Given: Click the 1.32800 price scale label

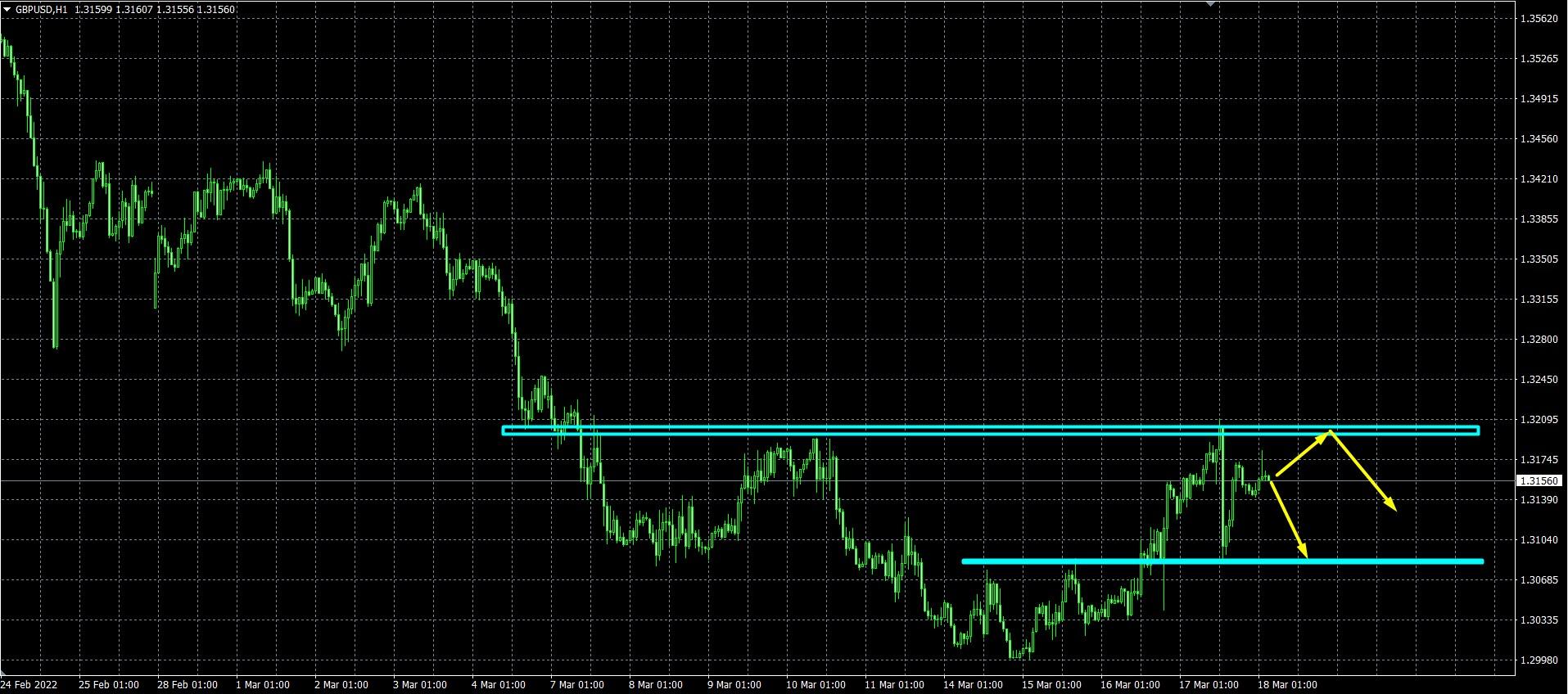Looking at the screenshot, I should pos(1539,340).
